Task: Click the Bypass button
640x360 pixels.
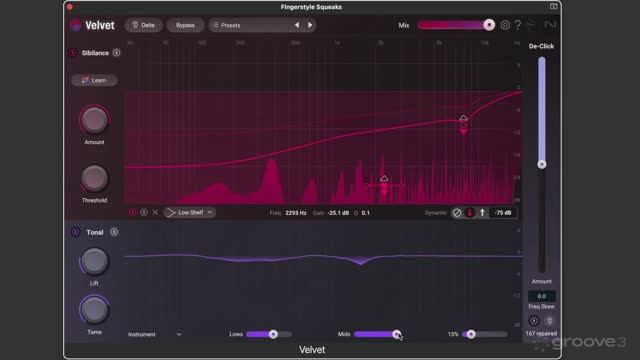Action: 185,25
